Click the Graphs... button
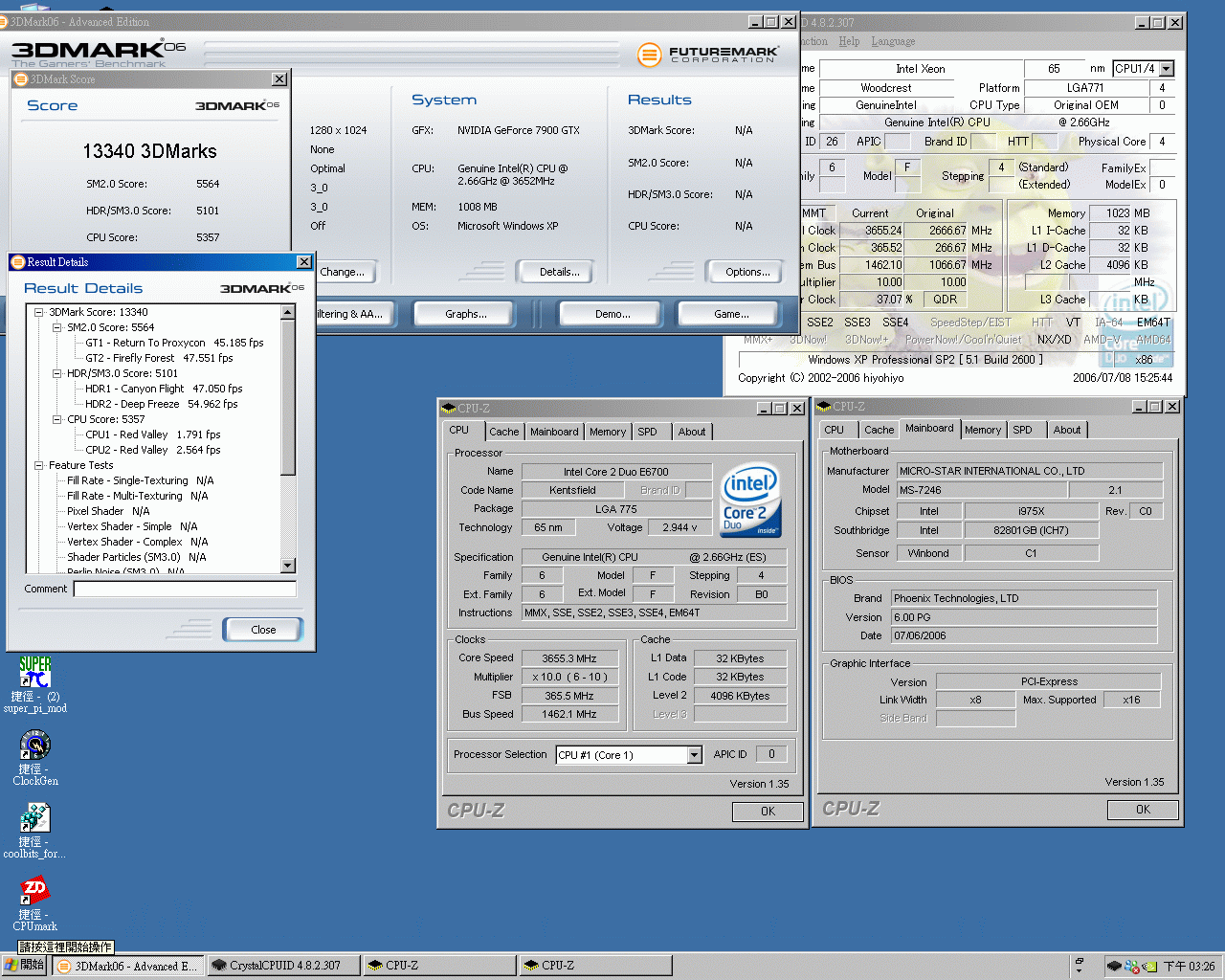 pyautogui.click(x=466, y=314)
